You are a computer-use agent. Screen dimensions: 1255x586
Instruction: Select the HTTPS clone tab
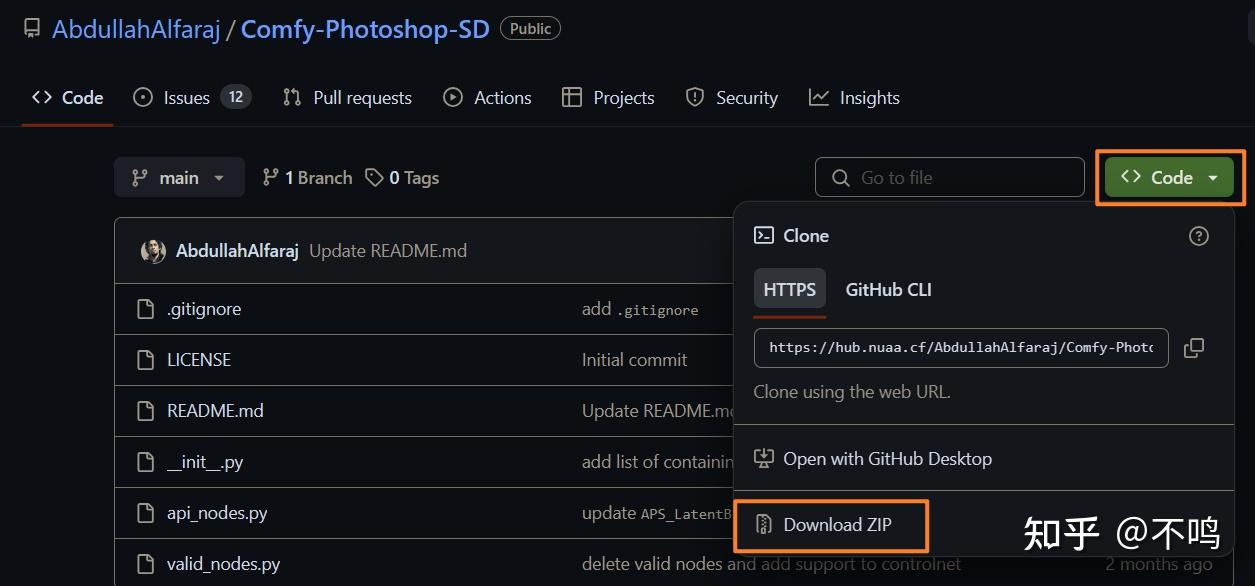789,290
